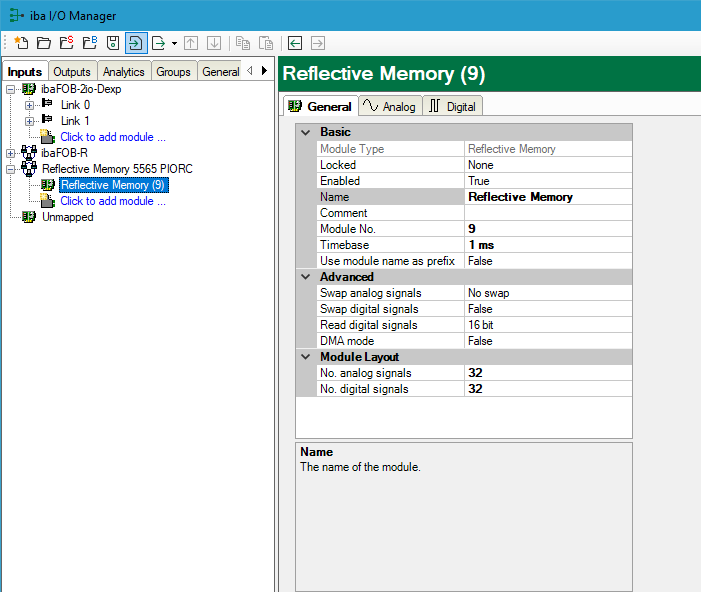Click add module link under ibaFOB-2io-Dexp
Viewport: 701px width, 592px height.
[x=112, y=137]
